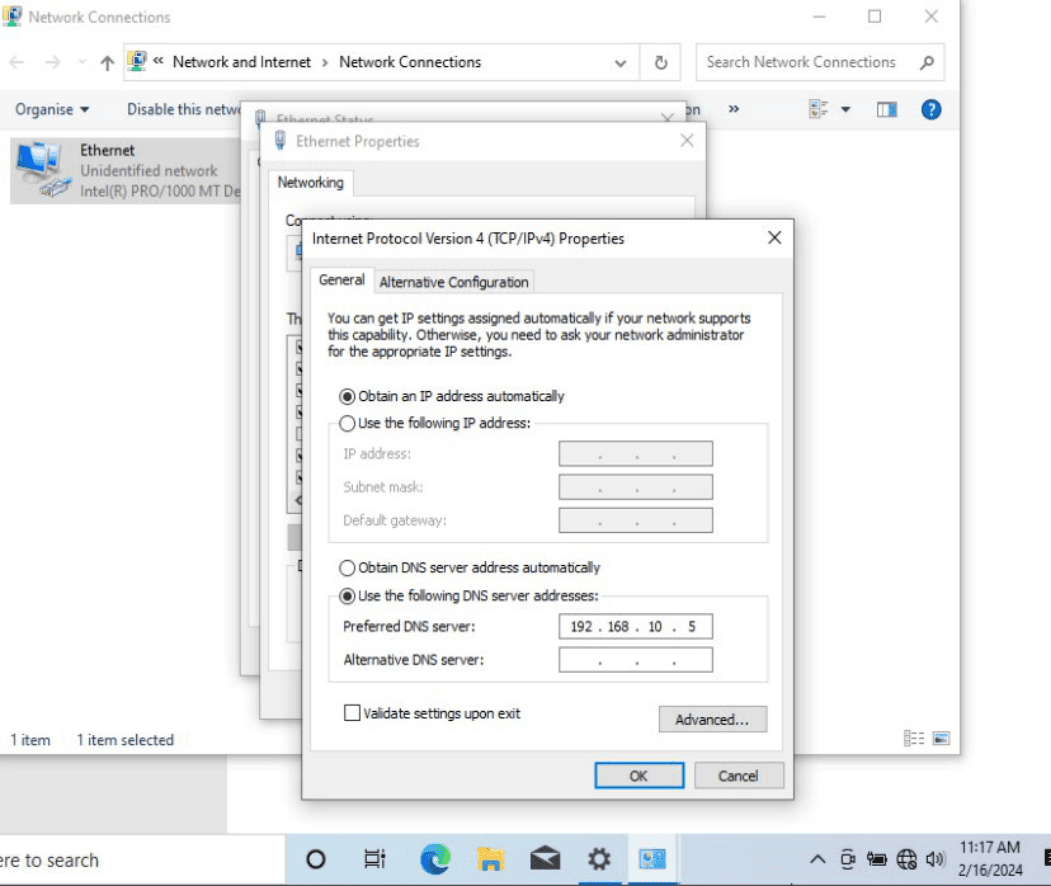The width and height of the screenshot is (1051, 886).
Task: Navigate forward with the forward arrow
Action: [52, 62]
